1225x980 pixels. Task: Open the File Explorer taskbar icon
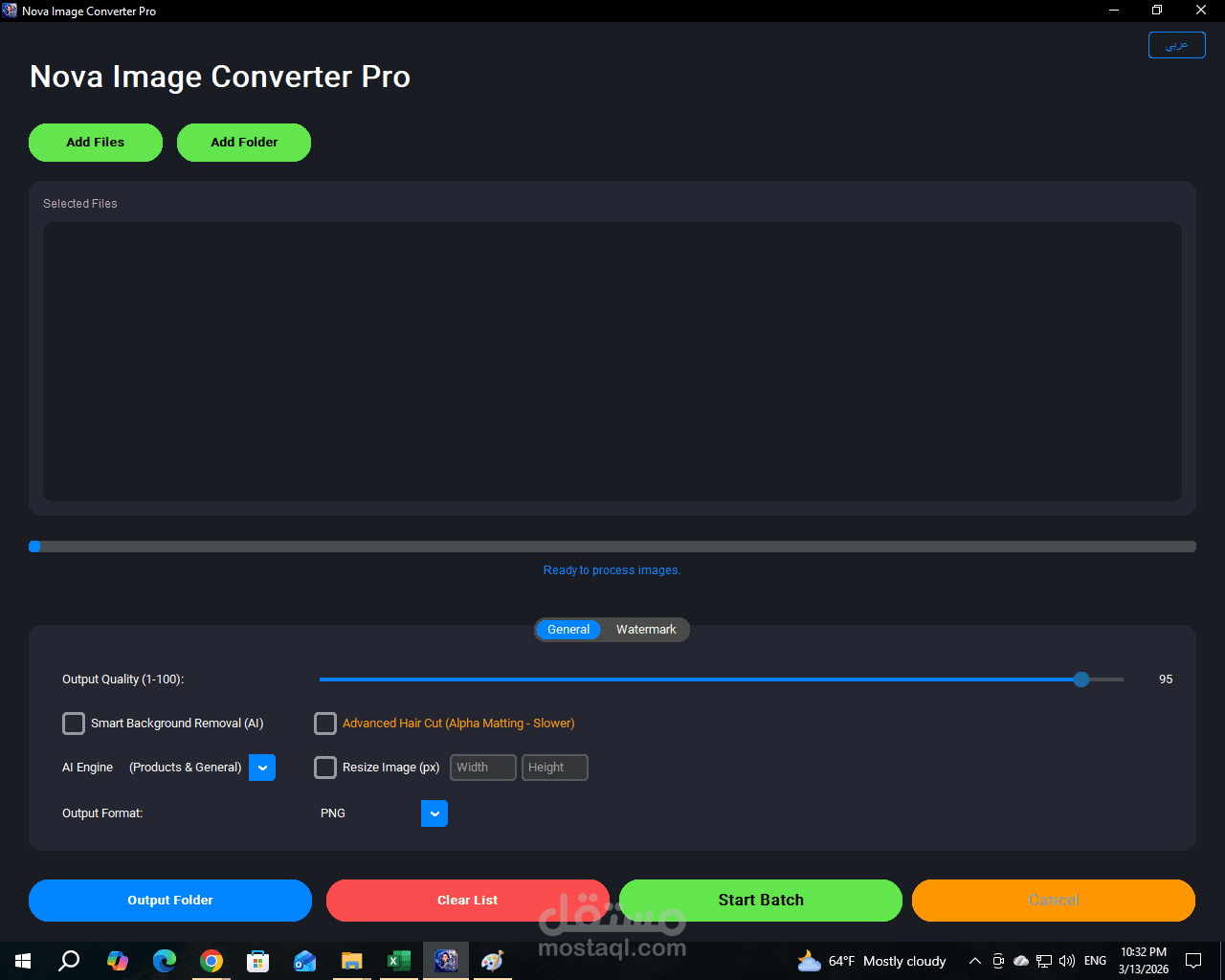pos(351,960)
